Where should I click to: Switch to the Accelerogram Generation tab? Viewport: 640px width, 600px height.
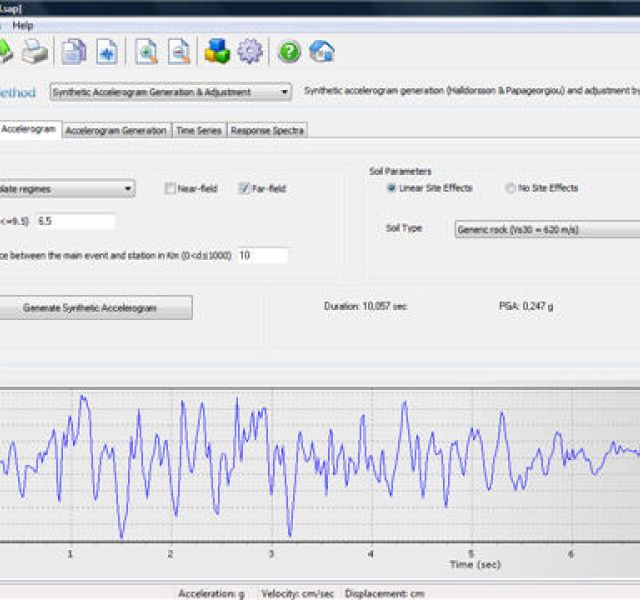point(116,131)
